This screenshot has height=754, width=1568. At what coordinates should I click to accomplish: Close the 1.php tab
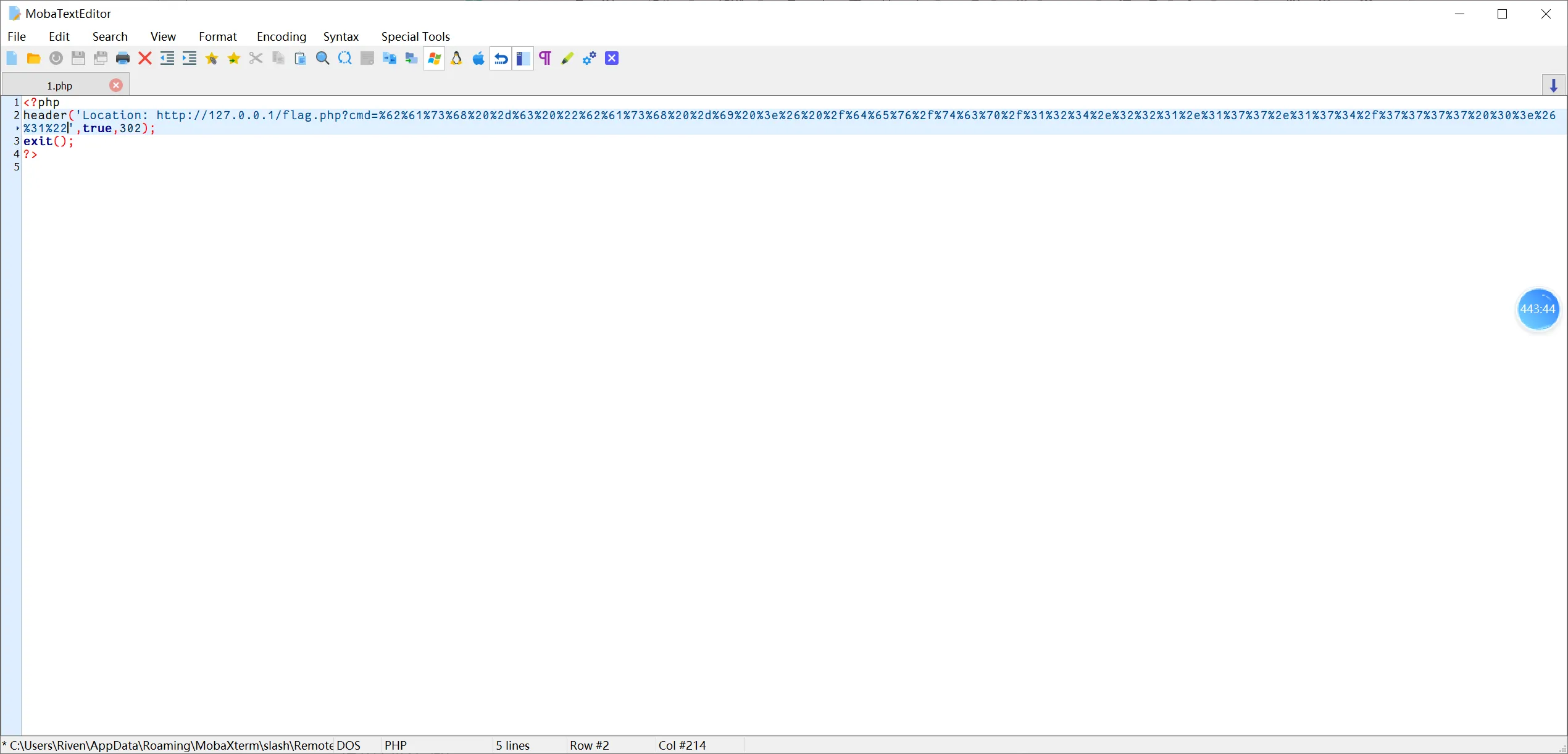click(116, 85)
